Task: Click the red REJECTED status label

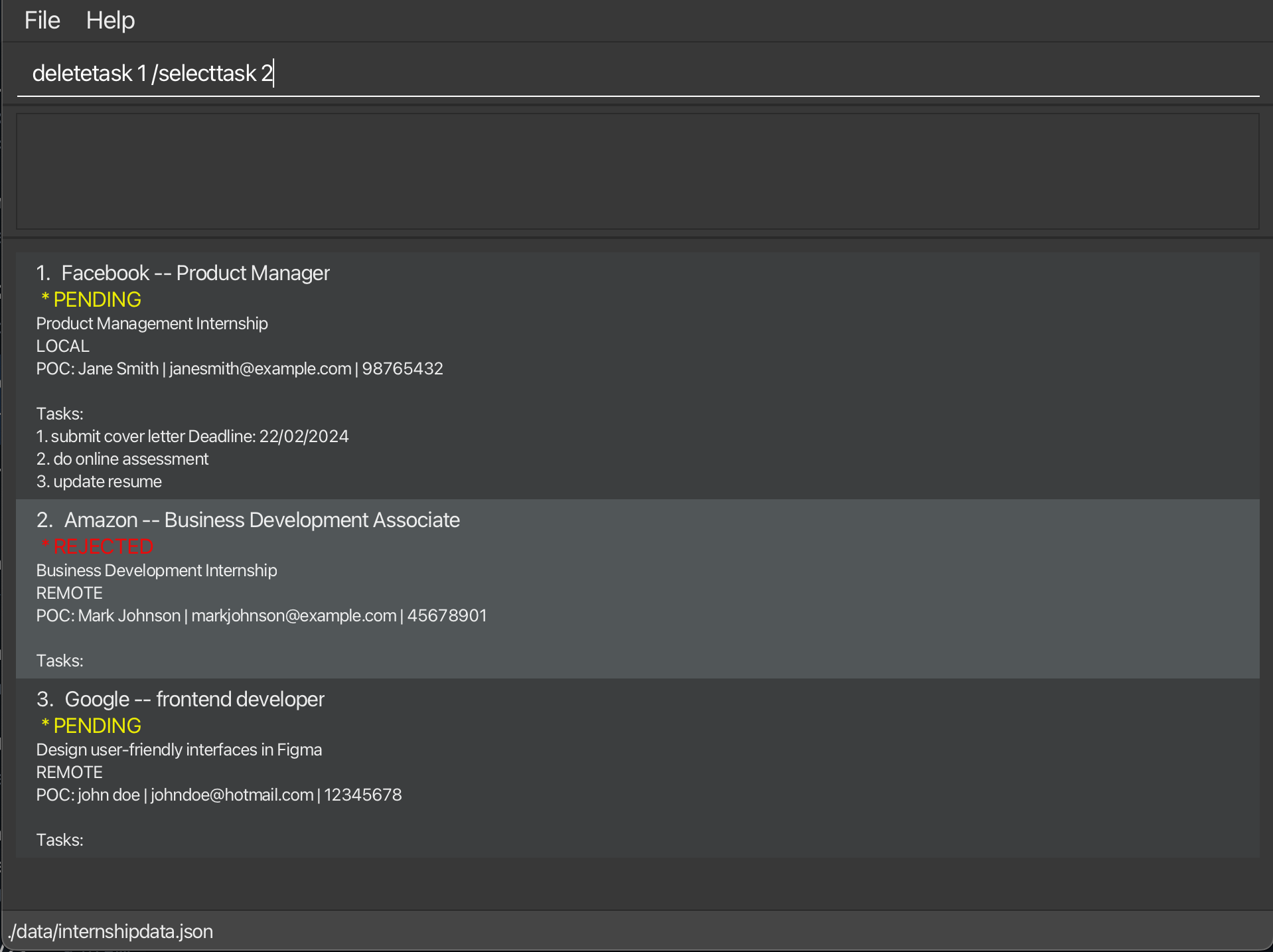Action: [x=98, y=546]
